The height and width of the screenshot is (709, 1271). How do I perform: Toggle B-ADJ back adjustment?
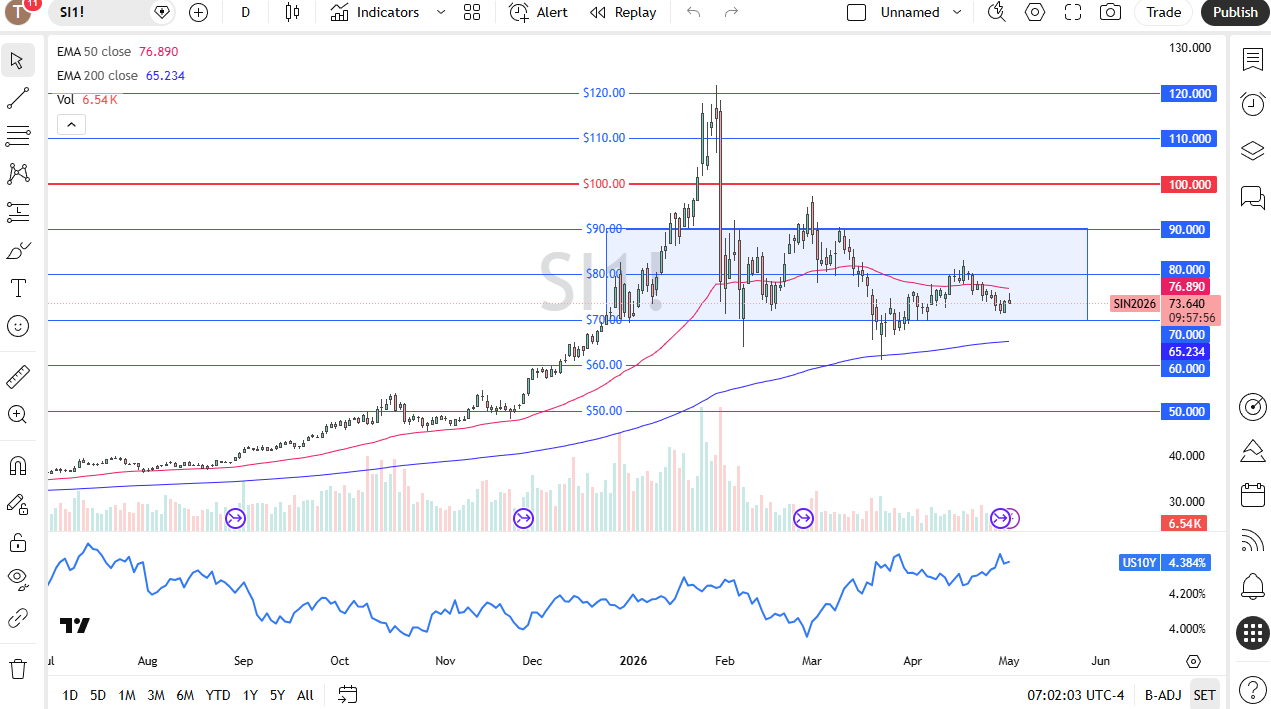pyautogui.click(x=1163, y=695)
